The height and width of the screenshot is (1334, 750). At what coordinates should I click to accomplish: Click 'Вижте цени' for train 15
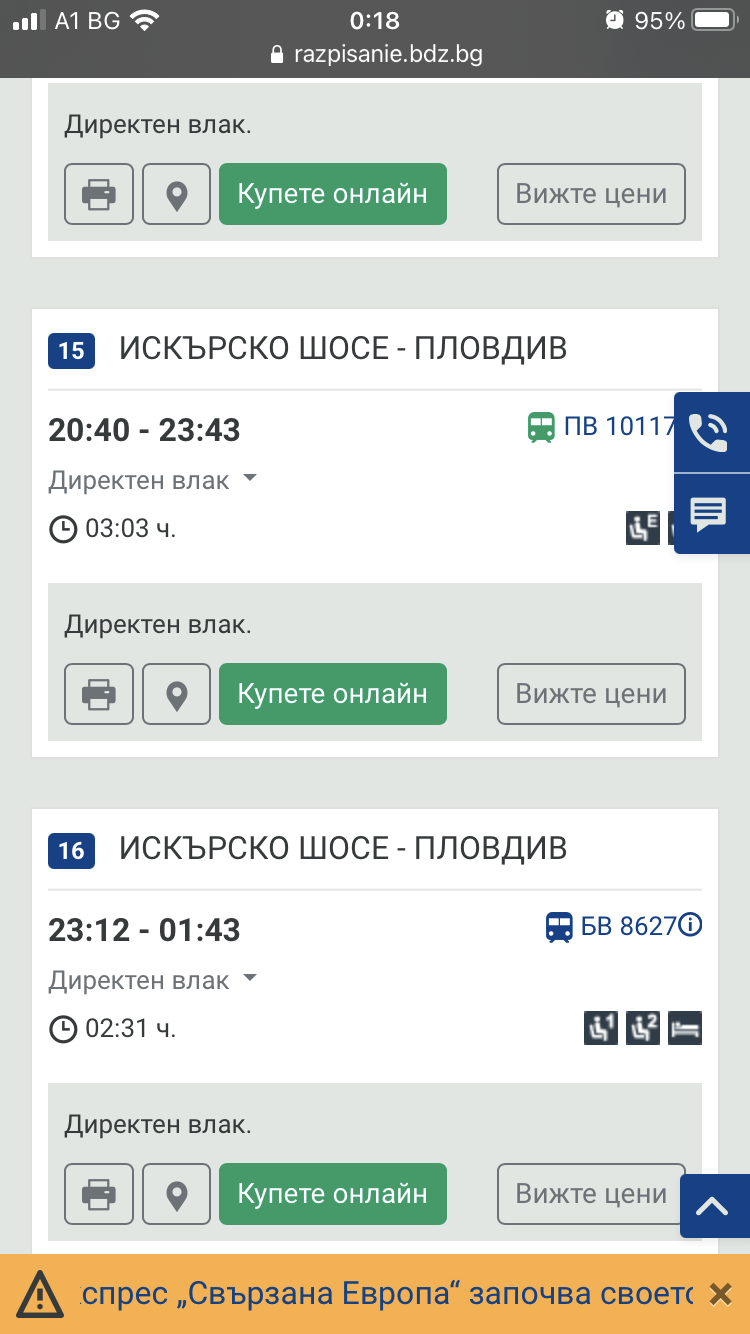[x=591, y=693]
